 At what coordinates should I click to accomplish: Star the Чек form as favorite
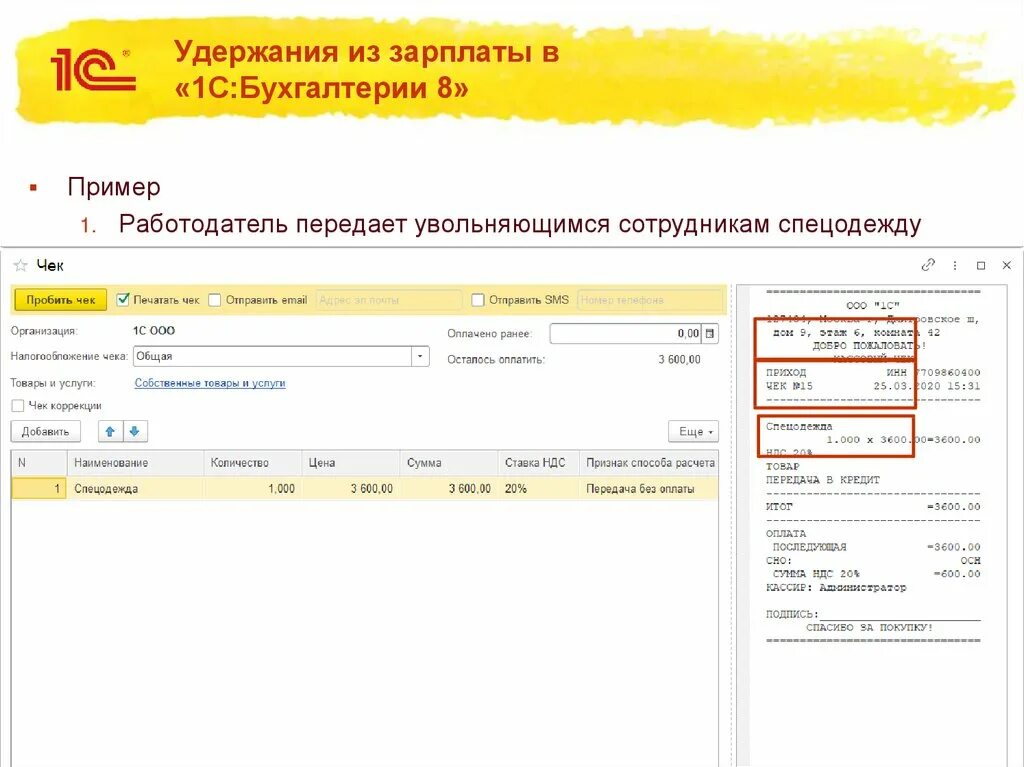20,265
